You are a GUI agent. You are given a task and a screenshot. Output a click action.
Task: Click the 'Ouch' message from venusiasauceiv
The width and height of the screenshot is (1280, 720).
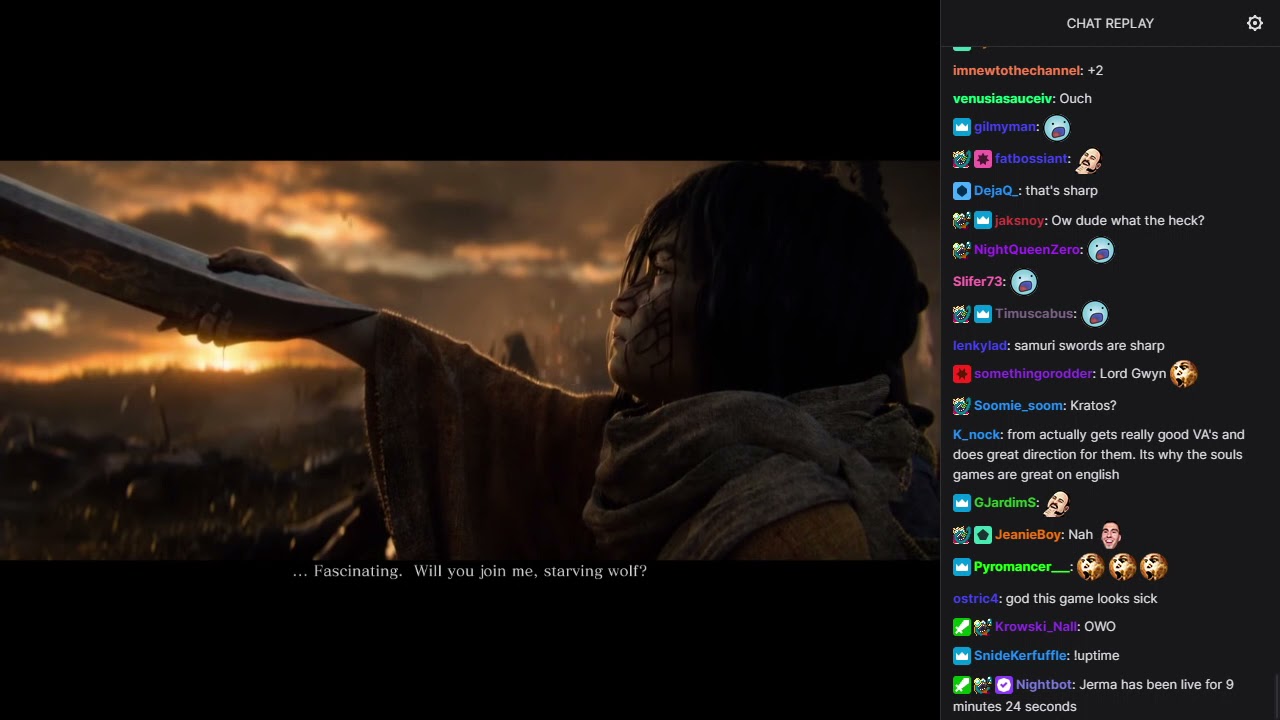pyautogui.click(x=1075, y=99)
